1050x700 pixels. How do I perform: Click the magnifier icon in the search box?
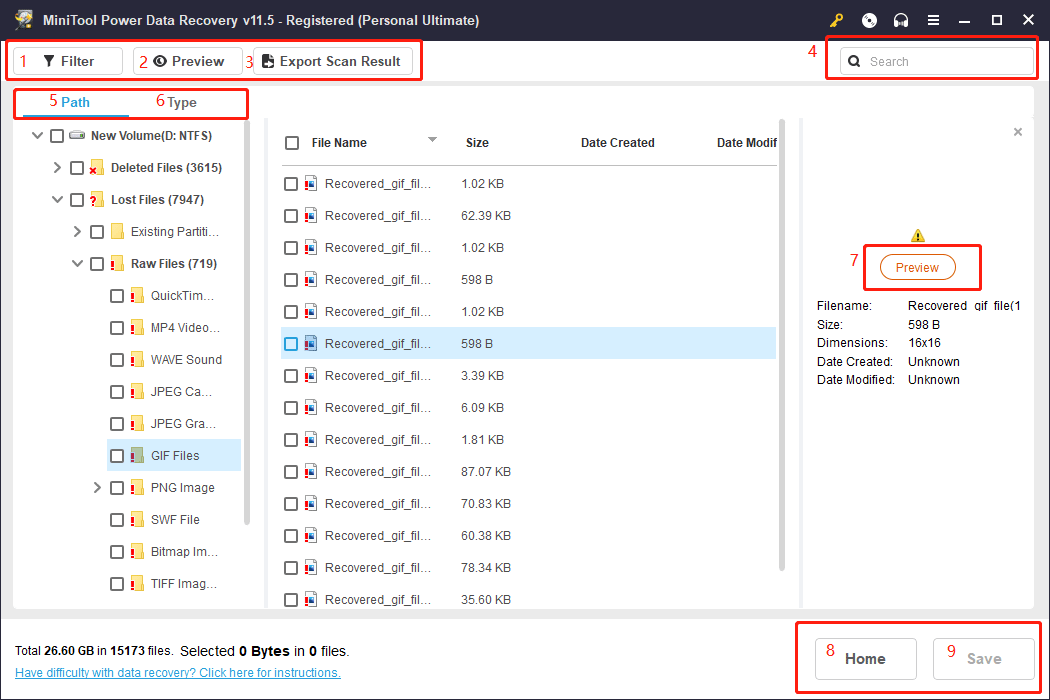(x=854, y=62)
